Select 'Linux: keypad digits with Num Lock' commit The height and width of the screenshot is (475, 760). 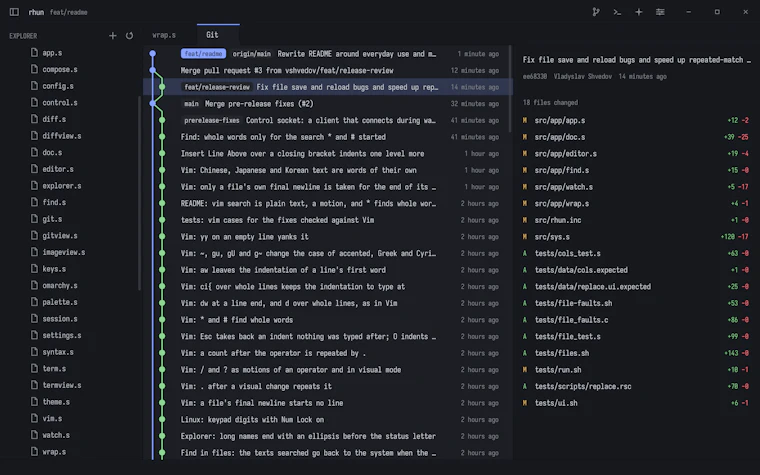[x=326, y=419]
